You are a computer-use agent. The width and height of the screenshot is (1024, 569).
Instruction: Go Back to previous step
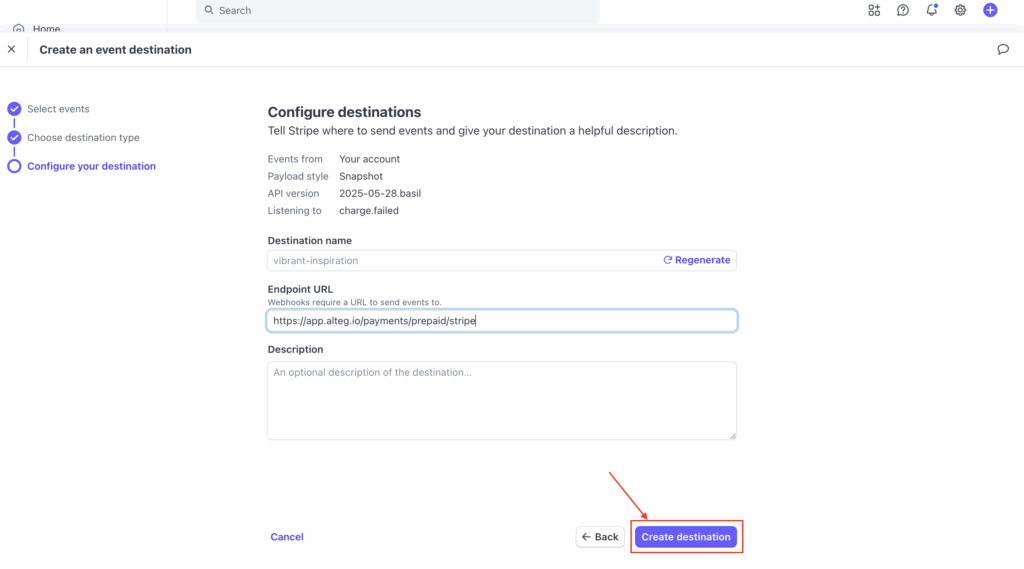click(x=600, y=537)
